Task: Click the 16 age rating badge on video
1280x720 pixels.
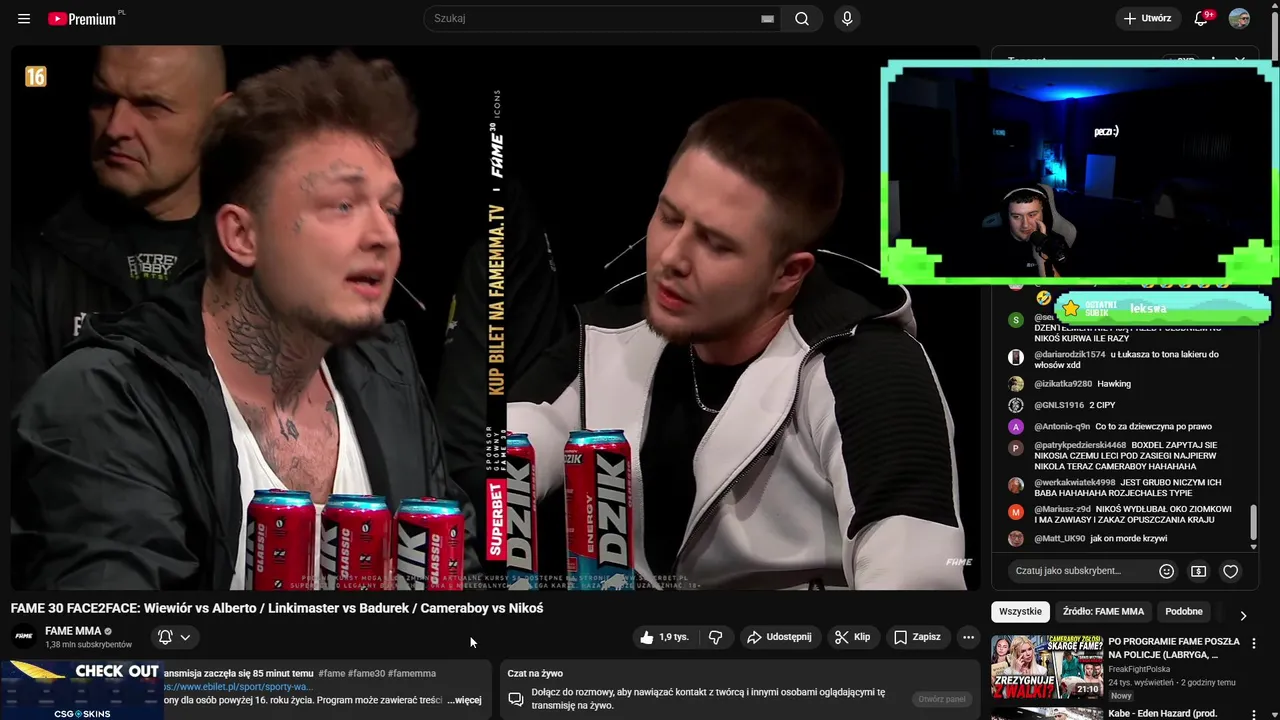Action: click(x=36, y=77)
